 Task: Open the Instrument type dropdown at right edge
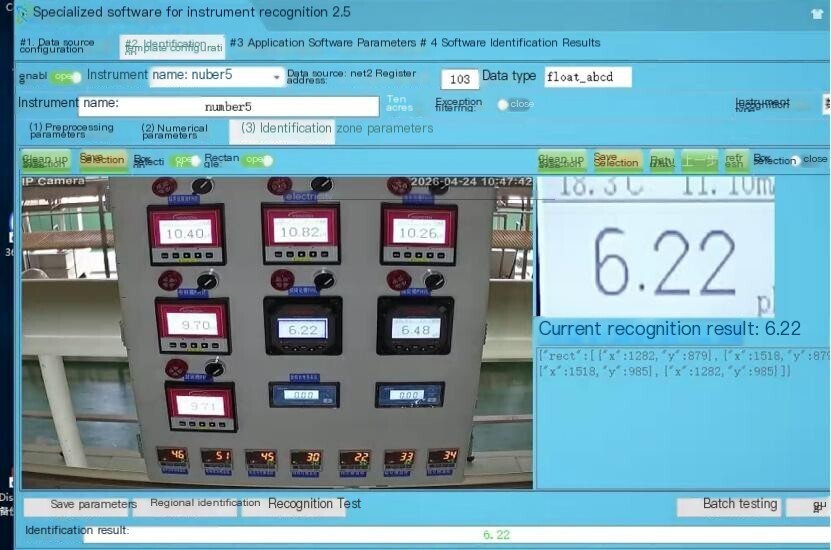click(826, 103)
